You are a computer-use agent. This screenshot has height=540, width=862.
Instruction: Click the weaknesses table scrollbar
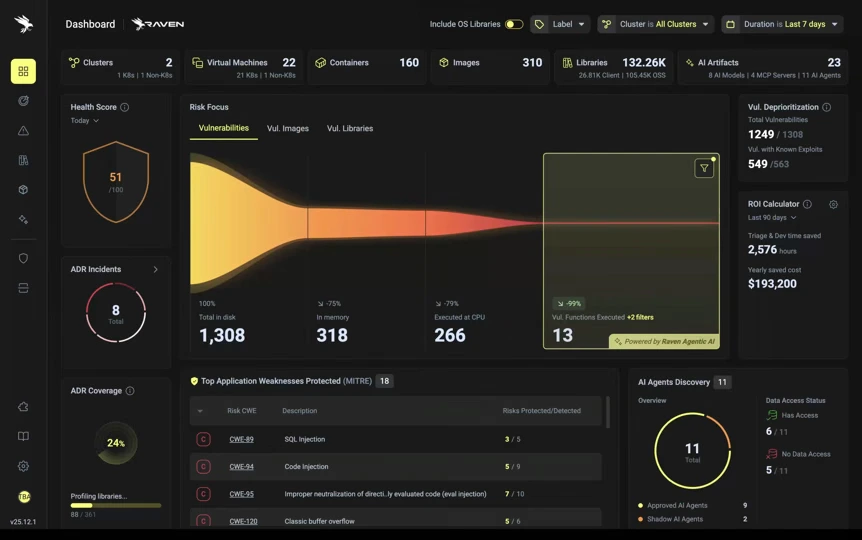(x=607, y=412)
